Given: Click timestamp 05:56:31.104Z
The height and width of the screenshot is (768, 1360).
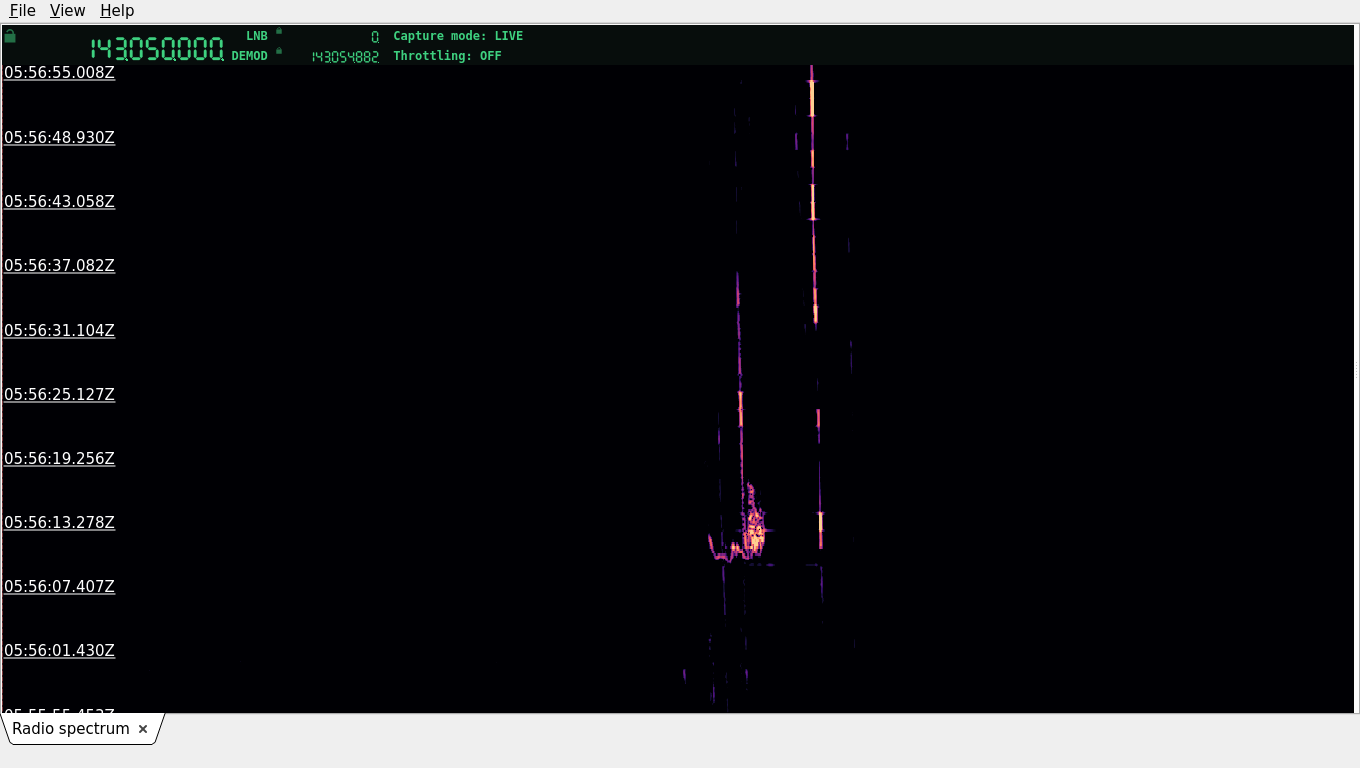Looking at the screenshot, I should point(60,330).
